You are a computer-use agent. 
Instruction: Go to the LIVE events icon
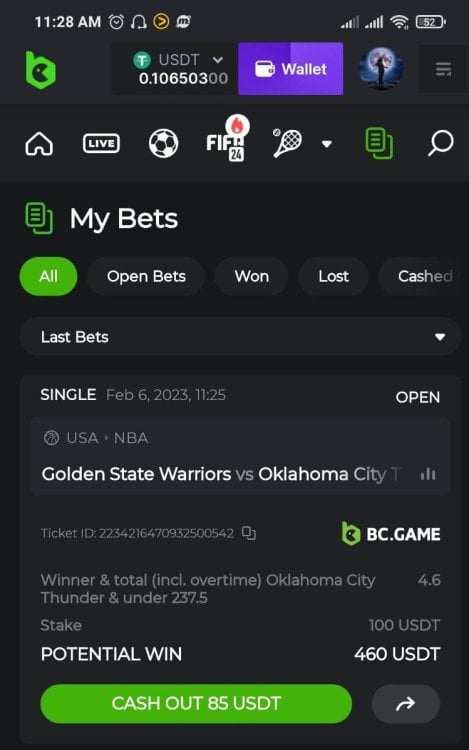(101, 143)
